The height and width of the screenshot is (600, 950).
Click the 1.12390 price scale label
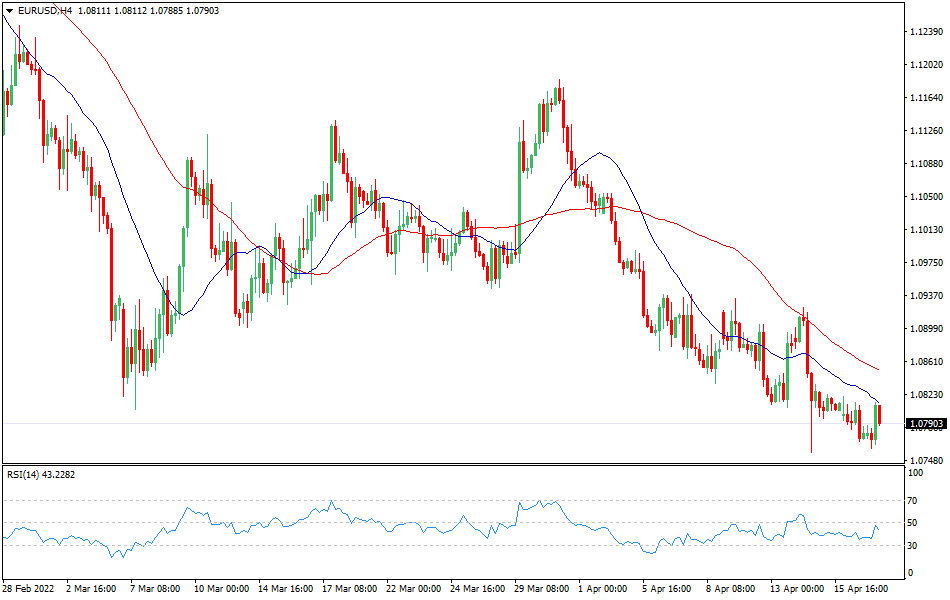click(x=926, y=32)
